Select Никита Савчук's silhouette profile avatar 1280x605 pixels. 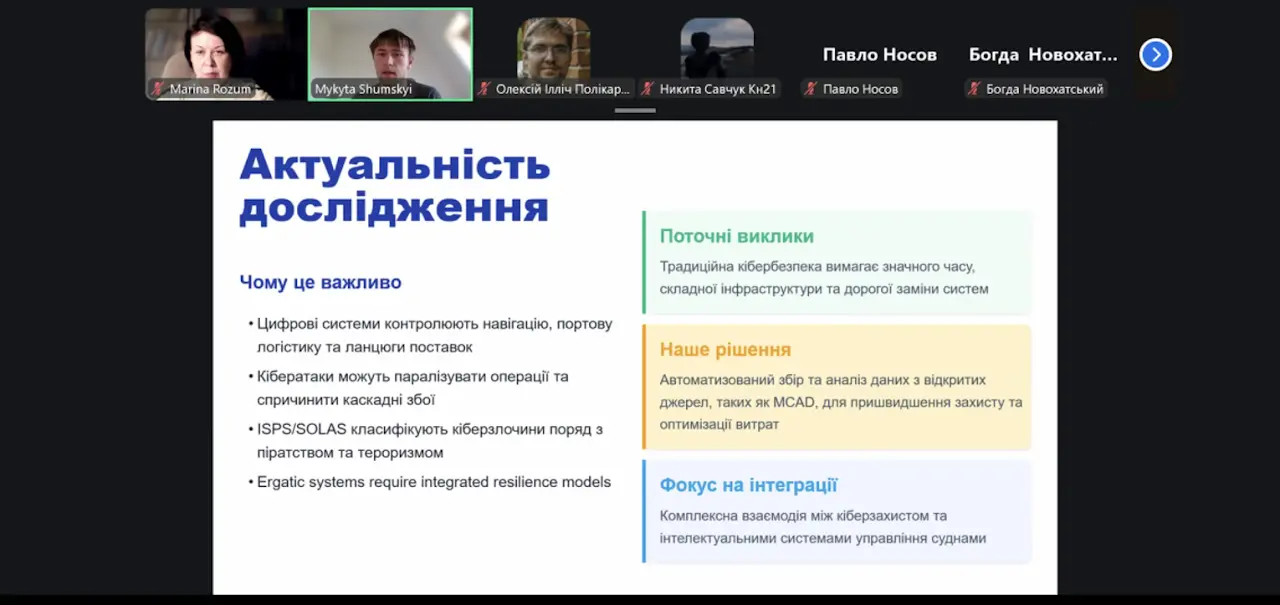717,48
